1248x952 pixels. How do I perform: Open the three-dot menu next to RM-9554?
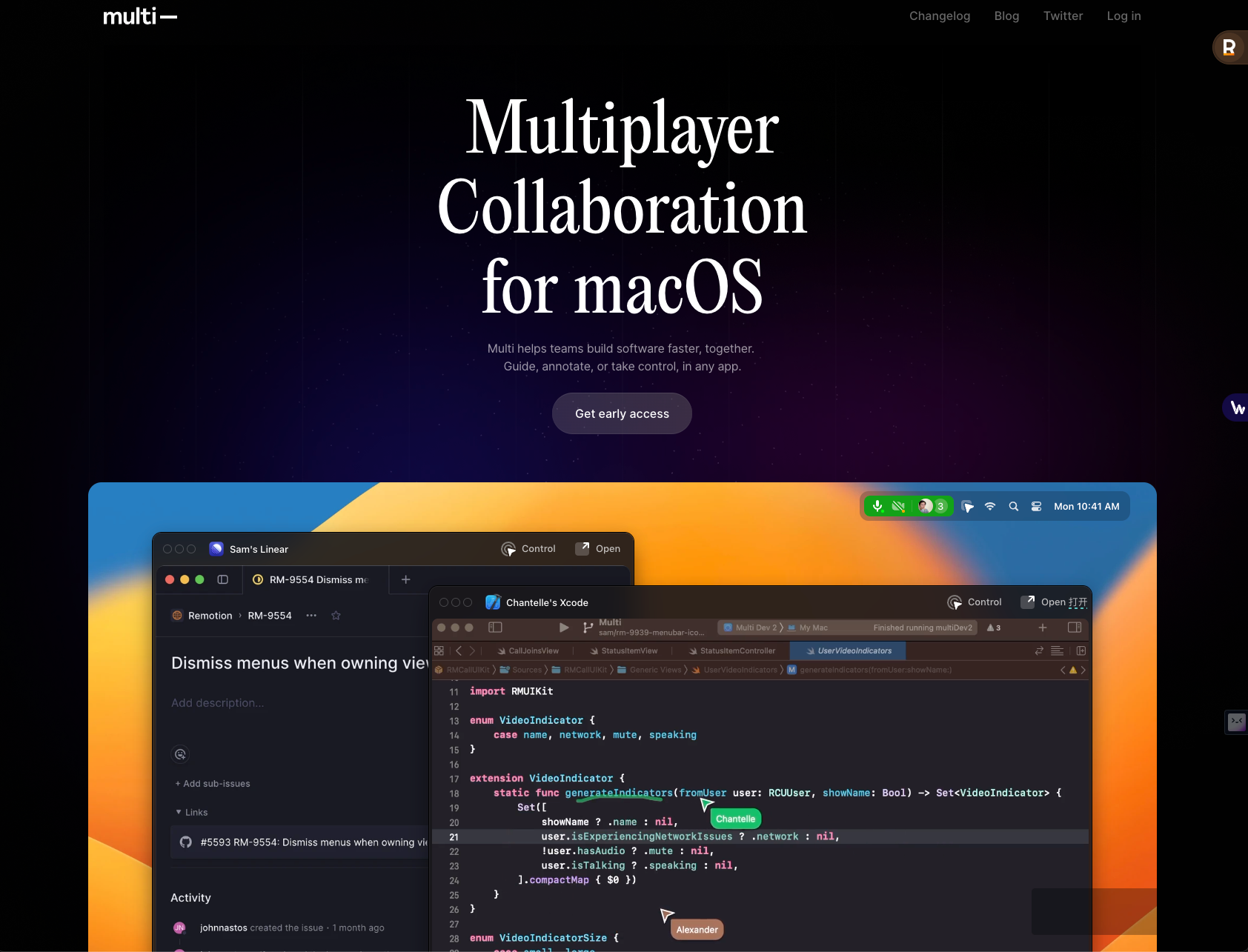[311, 616]
